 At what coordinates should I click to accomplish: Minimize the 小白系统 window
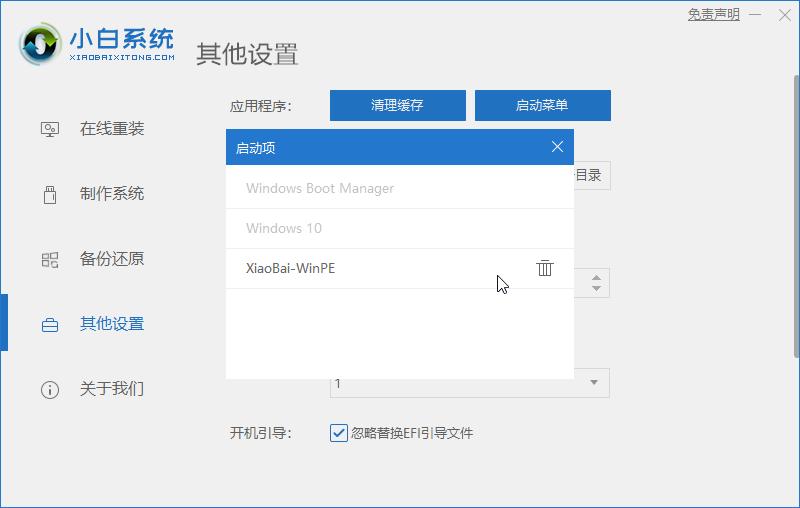point(755,15)
